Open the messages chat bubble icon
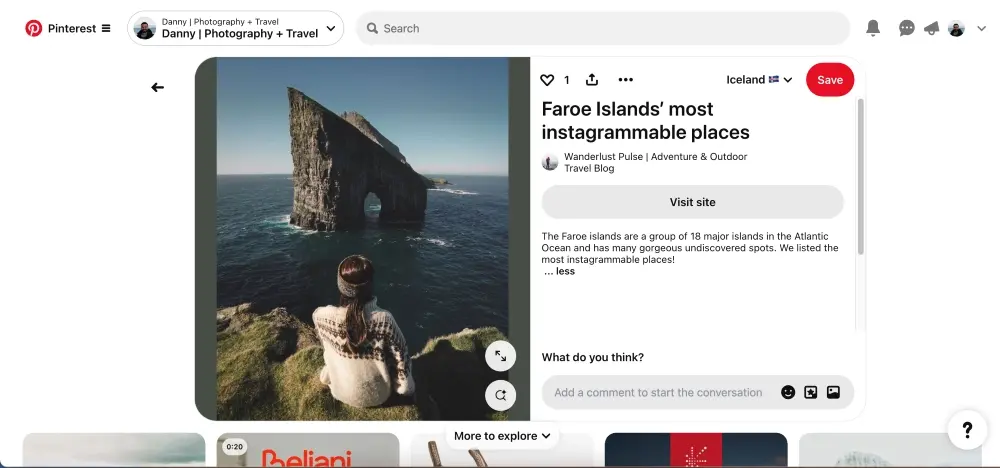The width and height of the screenshot is (1000, 468). click(906, 28)
